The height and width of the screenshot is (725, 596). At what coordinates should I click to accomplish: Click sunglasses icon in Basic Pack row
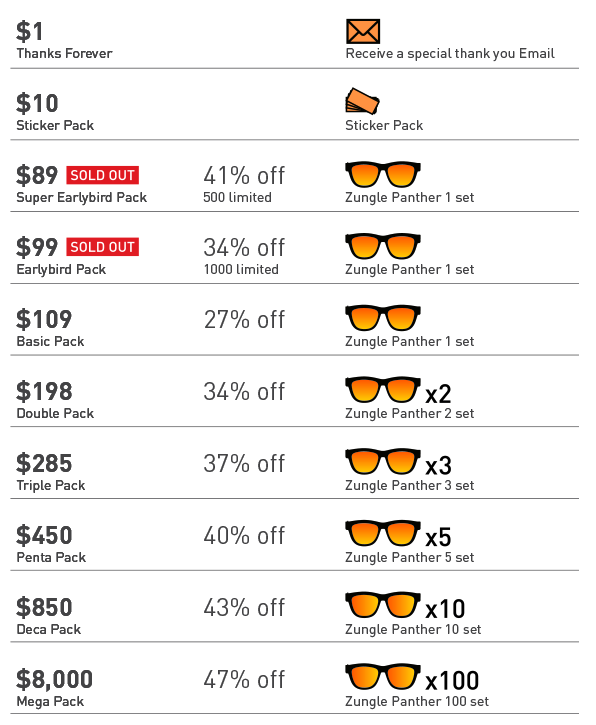pyautogui.click(x=383, y=318)
